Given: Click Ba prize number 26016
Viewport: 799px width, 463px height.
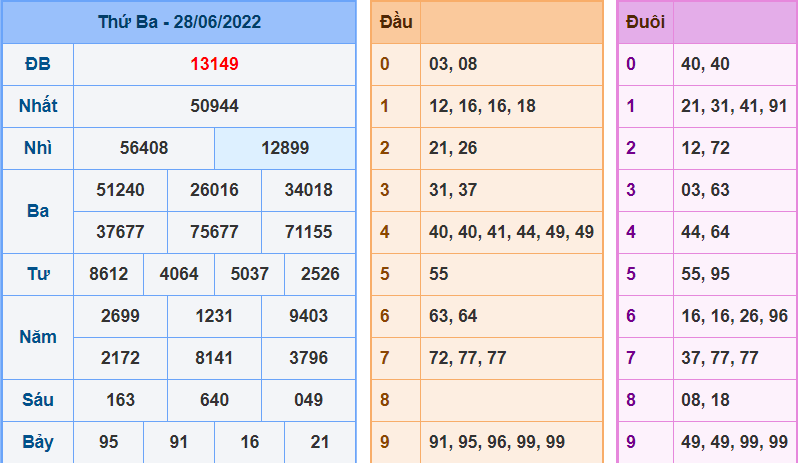Looking at the screenshot, I should 215,190.
